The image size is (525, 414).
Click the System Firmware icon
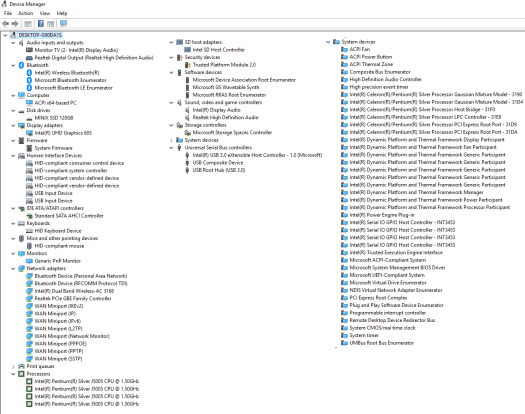click(x=29, y=148)
